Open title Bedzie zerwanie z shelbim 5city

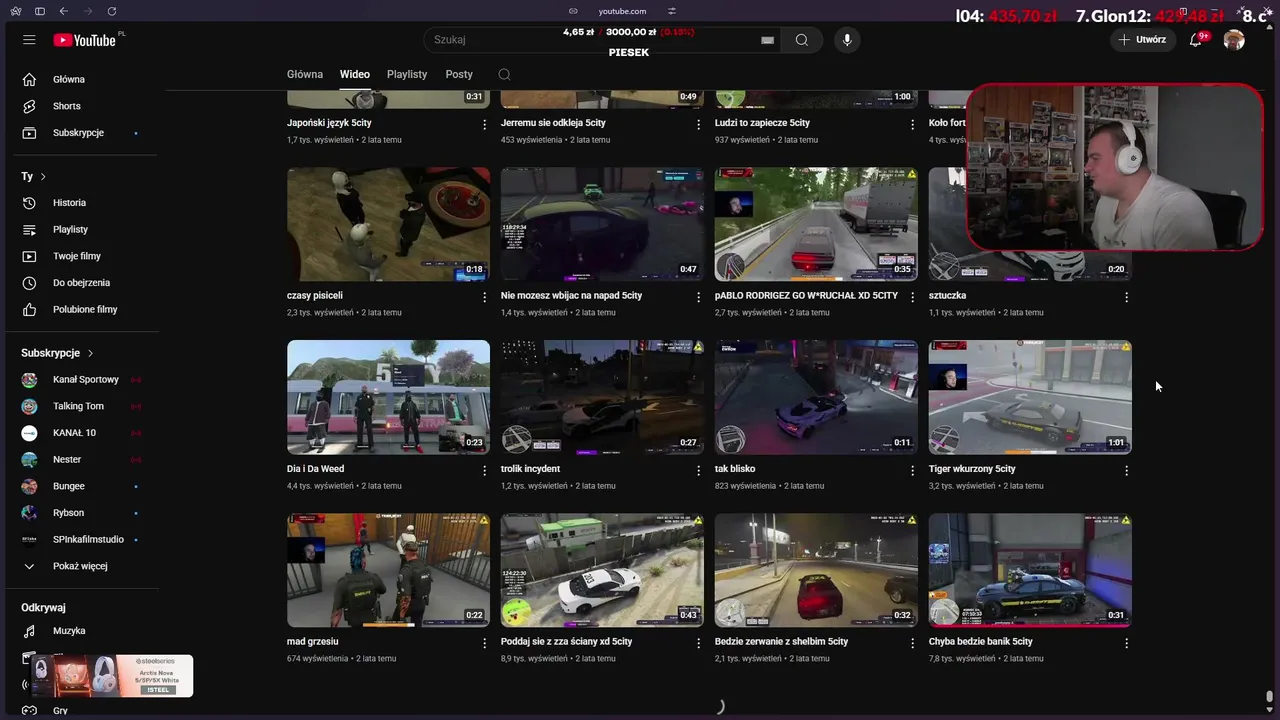[781, 642]
